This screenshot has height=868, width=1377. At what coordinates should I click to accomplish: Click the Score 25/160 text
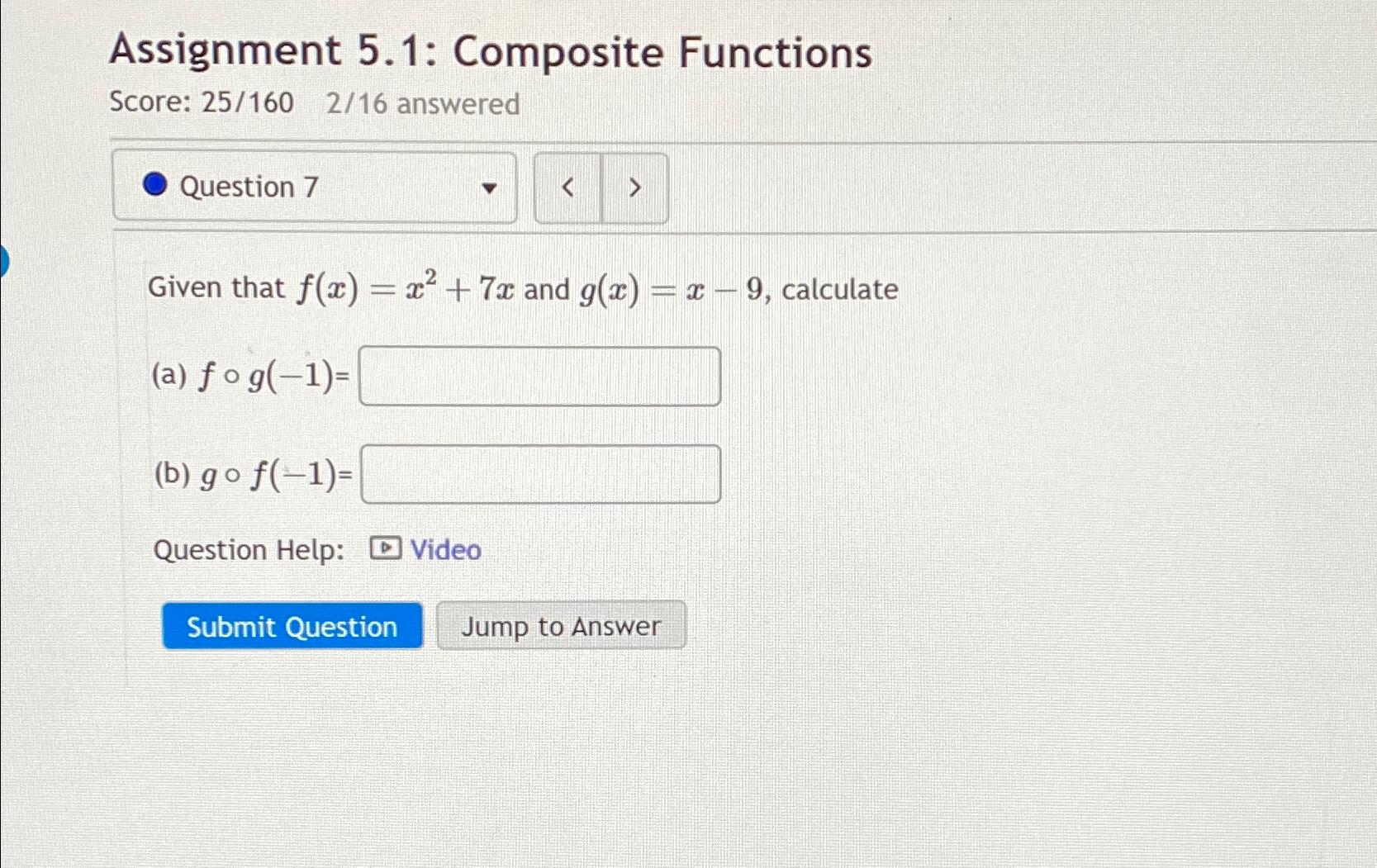tap(202, 102)
